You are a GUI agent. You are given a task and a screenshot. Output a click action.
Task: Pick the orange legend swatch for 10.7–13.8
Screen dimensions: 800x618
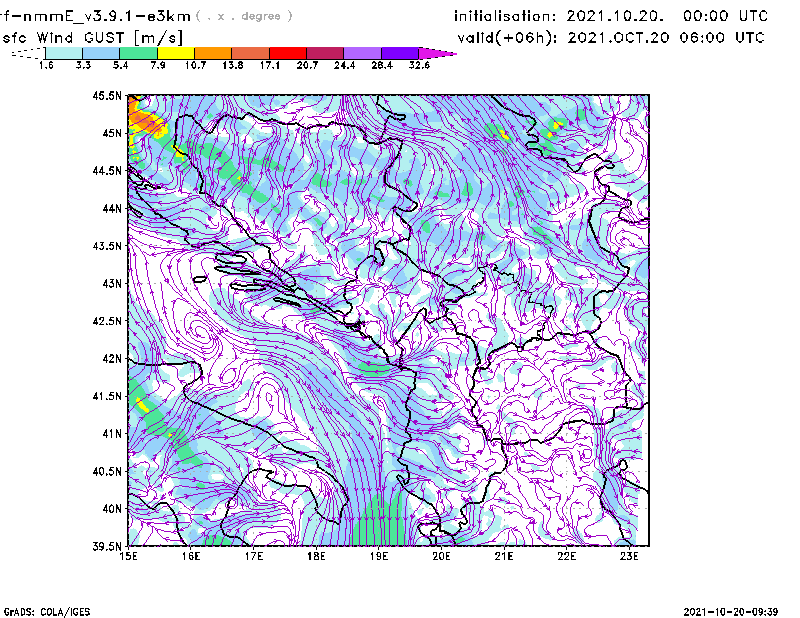coord(213,53)
